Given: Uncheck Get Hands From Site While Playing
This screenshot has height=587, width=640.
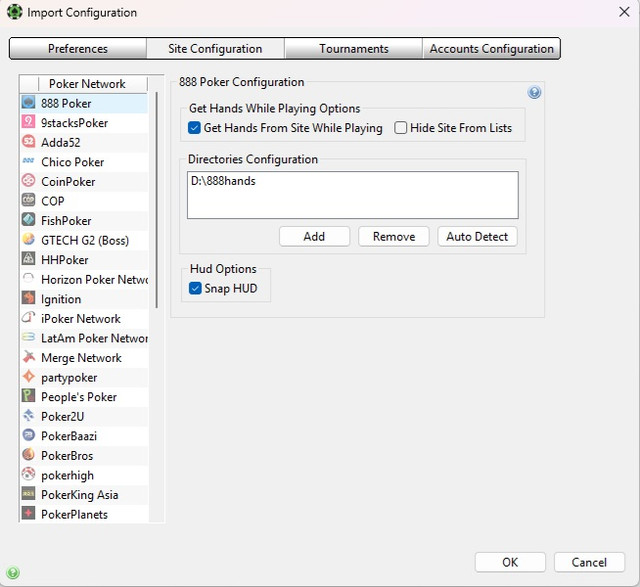Looking at the screenshot, I should (x=194, y=128).
